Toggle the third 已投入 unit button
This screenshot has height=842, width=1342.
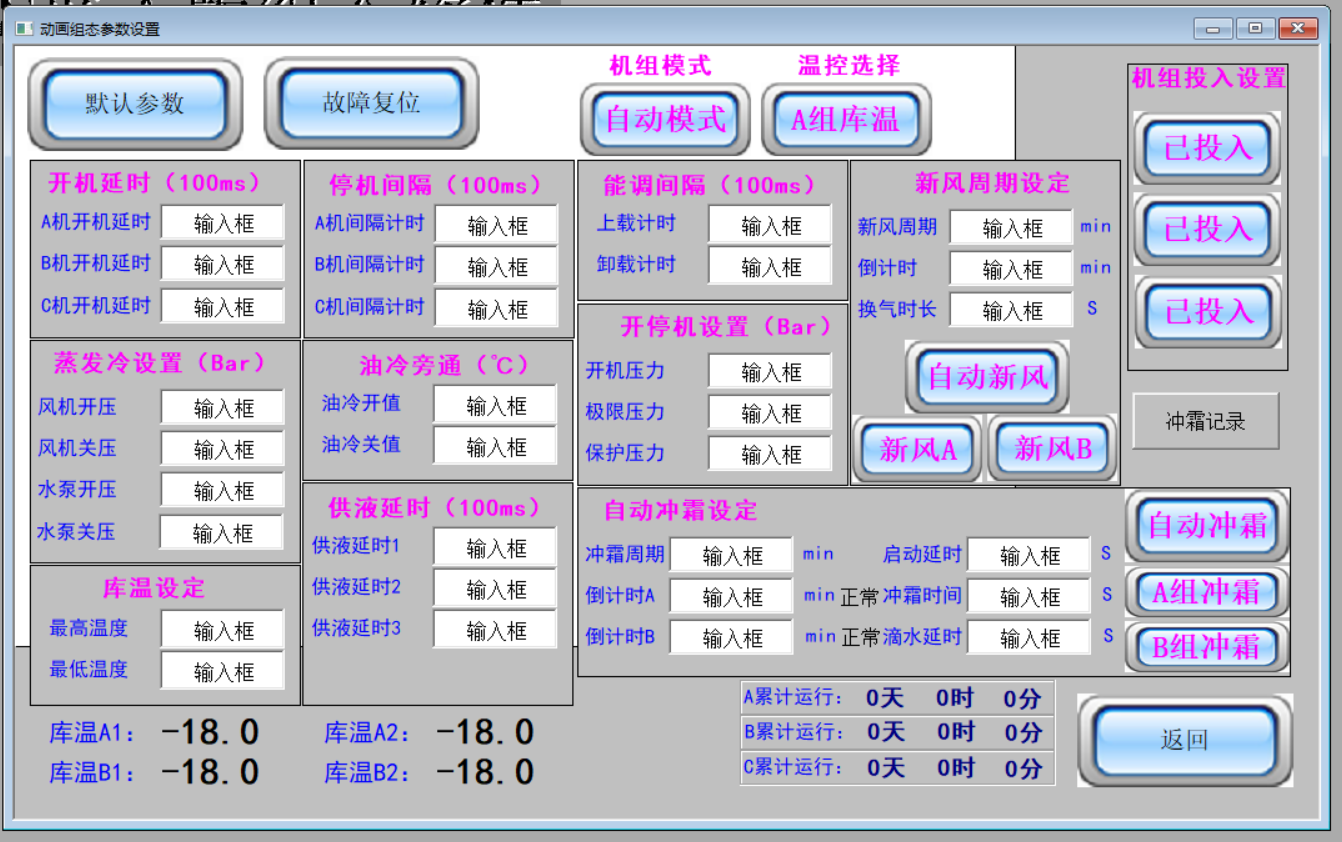pyautogui.click(x=1207, y=312)
